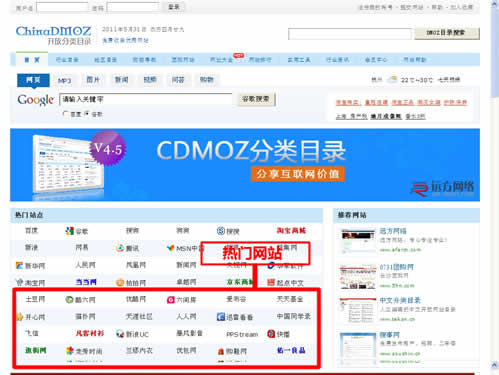Open the 腾讯 link with penguin icon
Screen dimensions: 499x375
[x=127, y=248]
